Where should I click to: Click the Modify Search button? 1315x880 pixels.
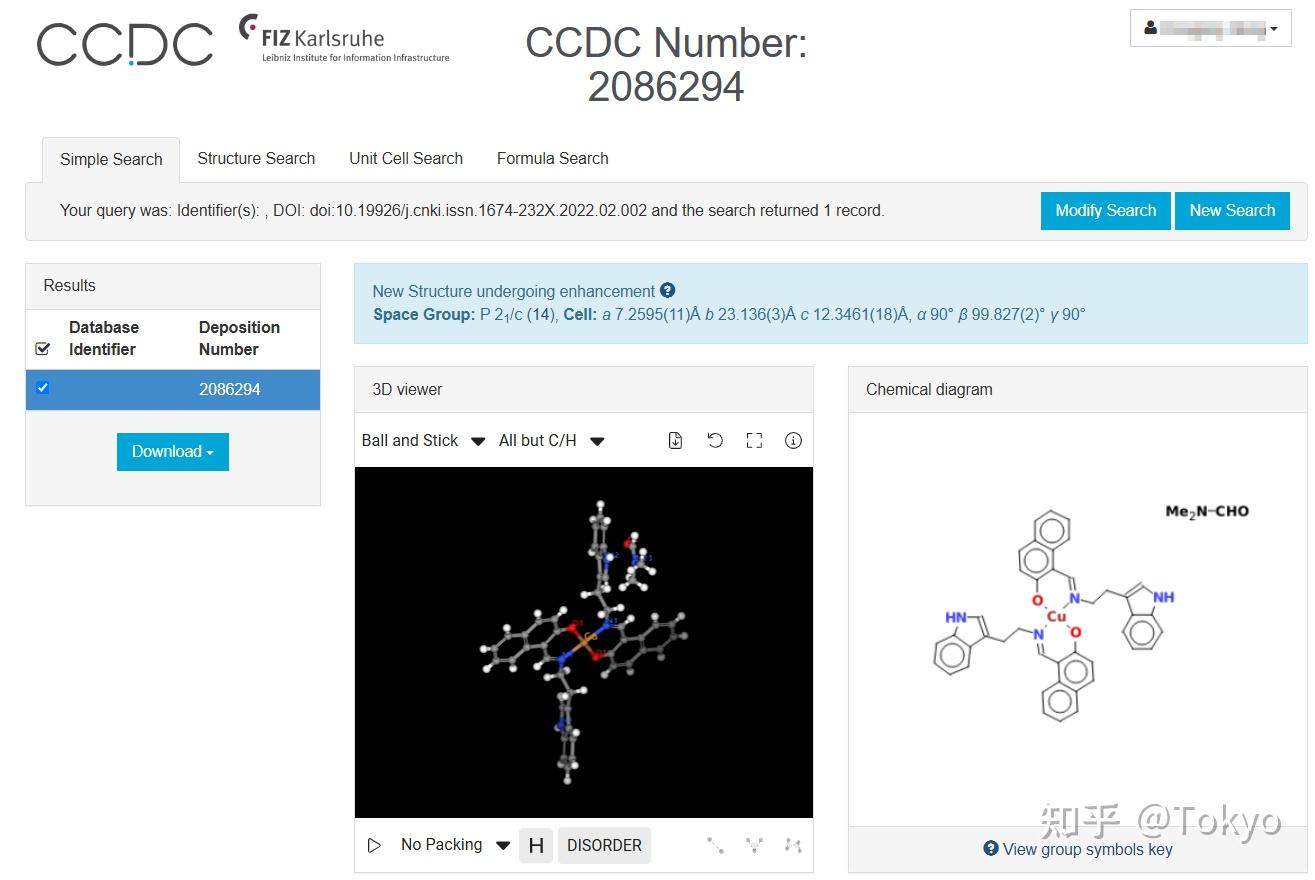(1105, 211)
